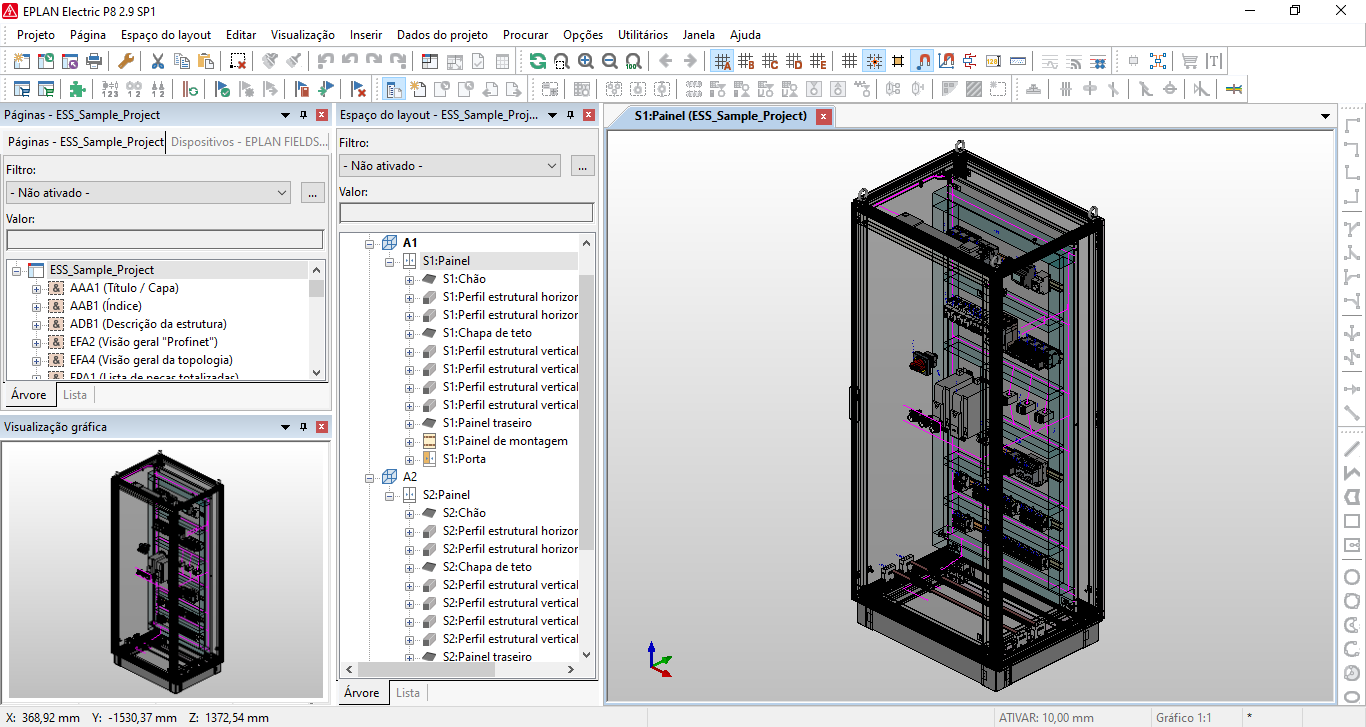The width and height of the screenshot is (1366, 727).
Task: Switch to the Dispositivos - EPLAN FIELDS tab
Action: tap(248, 142)
